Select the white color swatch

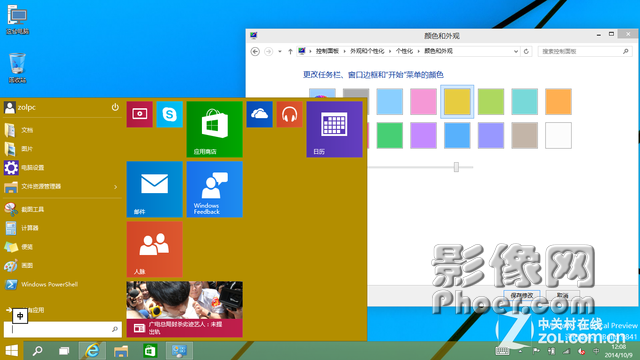pos(558,136)
